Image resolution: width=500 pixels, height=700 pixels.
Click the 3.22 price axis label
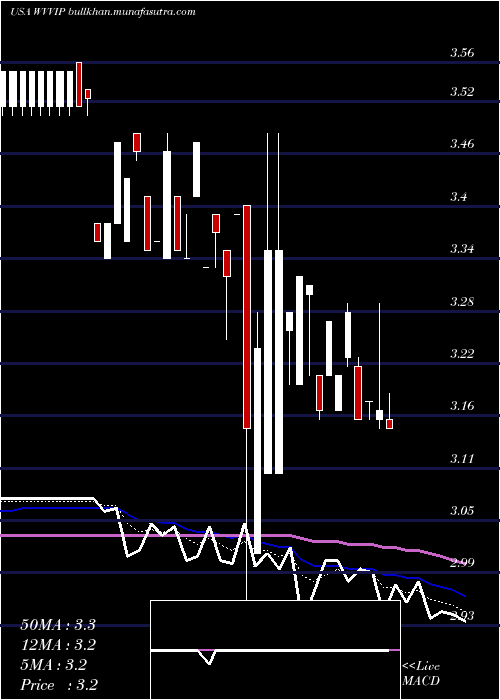(462, 354)
